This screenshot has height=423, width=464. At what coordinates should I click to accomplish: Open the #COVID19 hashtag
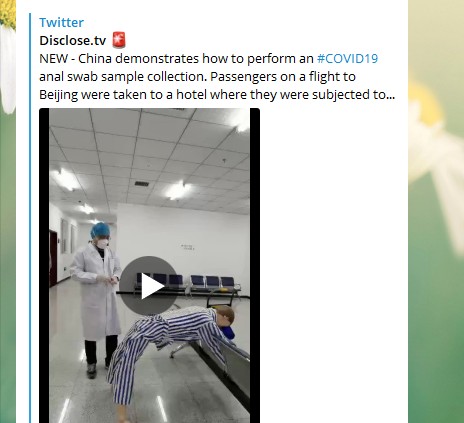[347, 59]
